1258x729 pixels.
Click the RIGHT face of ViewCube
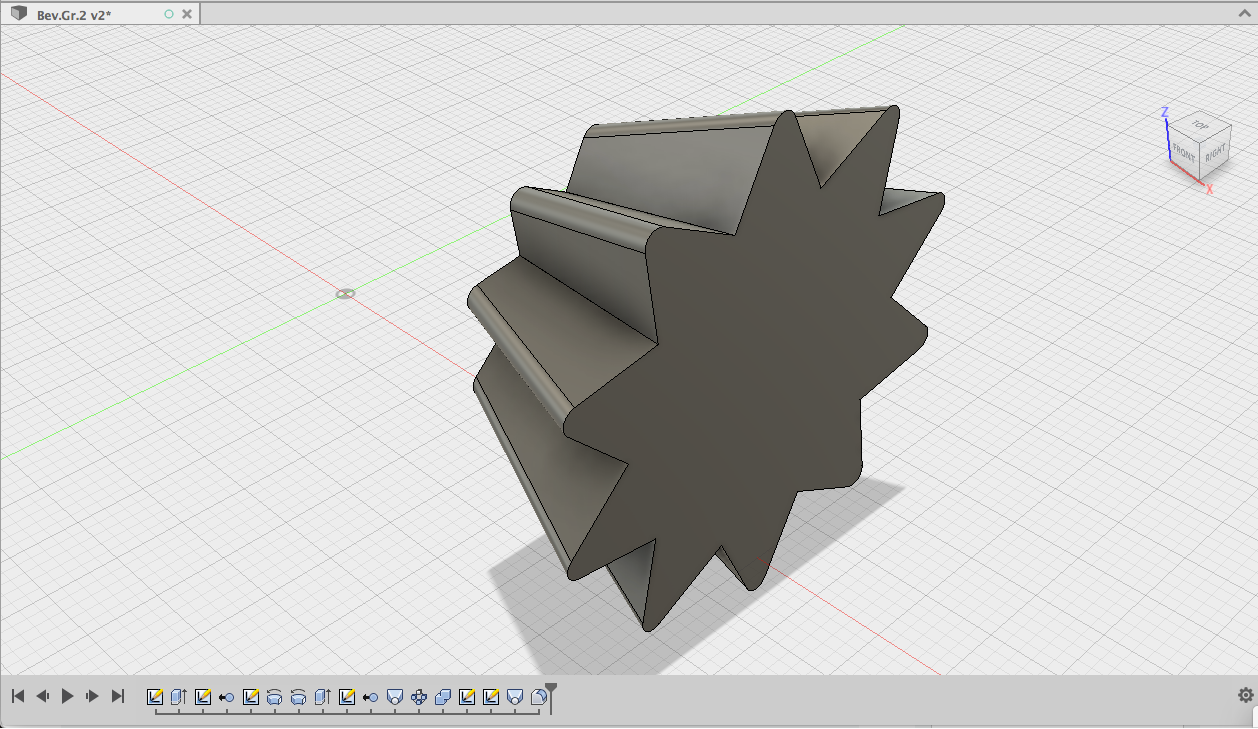1214,155
